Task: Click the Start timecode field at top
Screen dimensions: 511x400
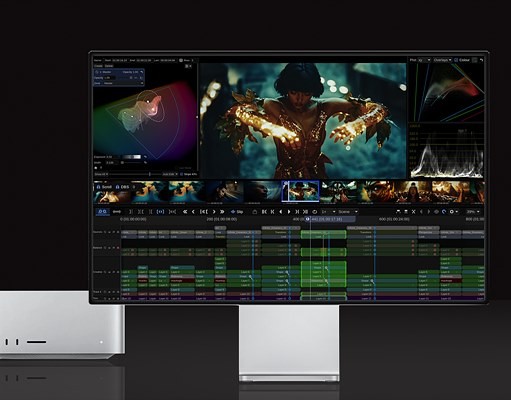Action: [119, 60]
